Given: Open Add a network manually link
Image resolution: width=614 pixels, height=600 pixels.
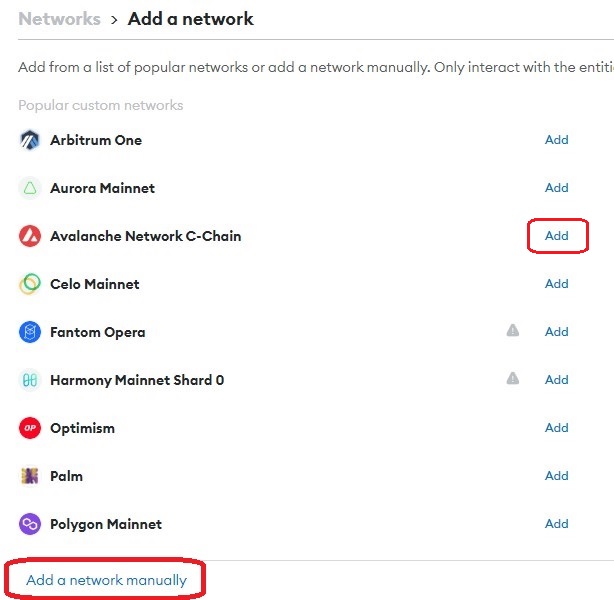Looking at the screenshot, I should (106, 580).
